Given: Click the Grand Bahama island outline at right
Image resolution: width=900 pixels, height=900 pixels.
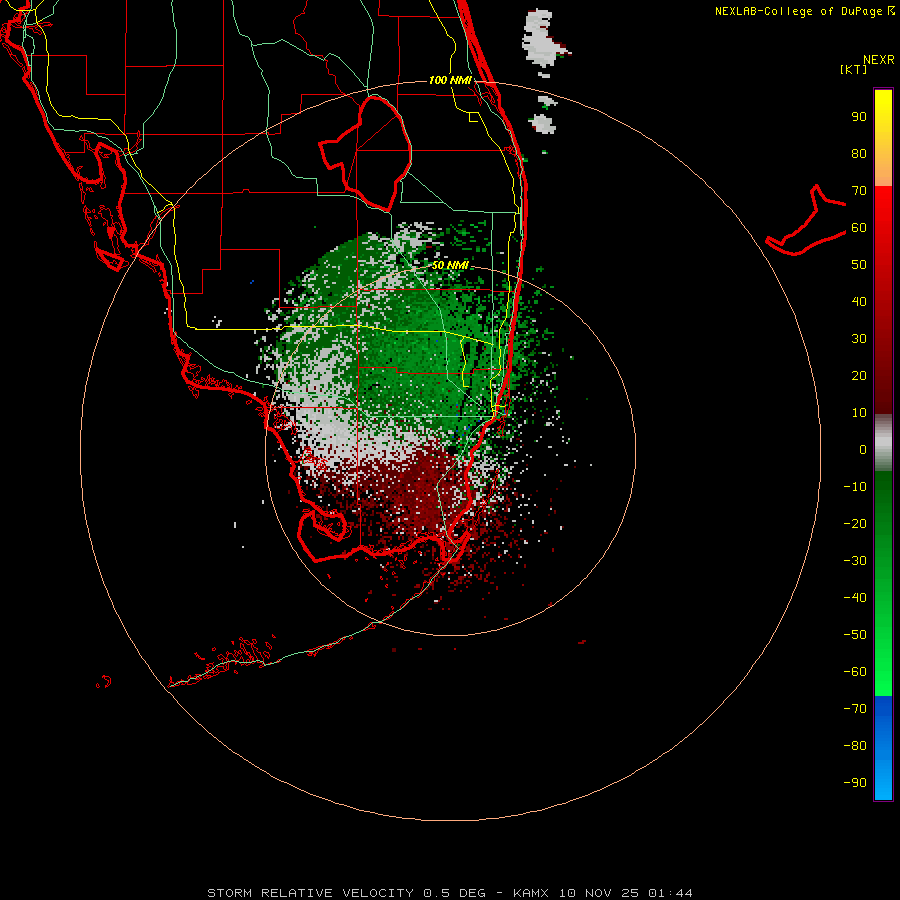Looking at the screenshot, I should coord(806,220).
